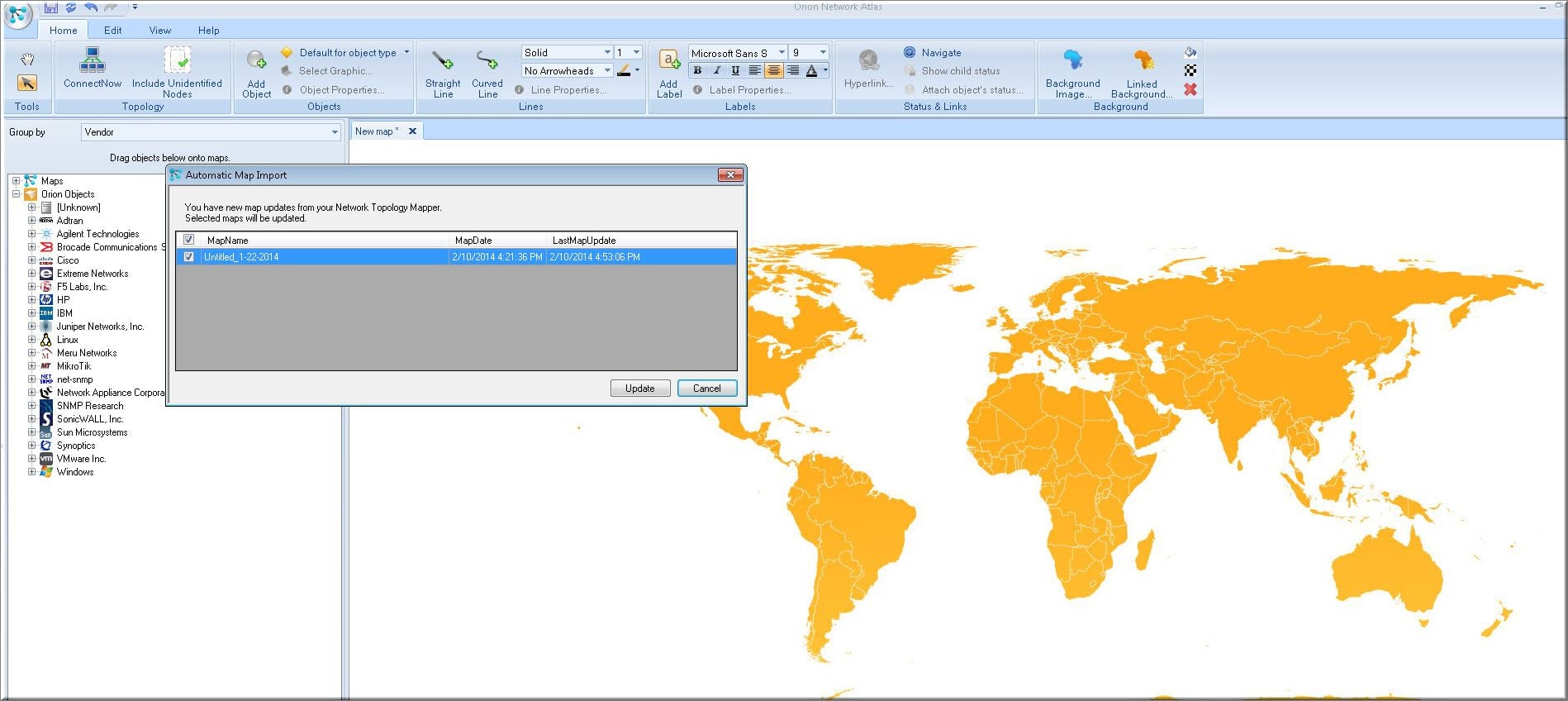Underline the label text

tap(735, 71)
